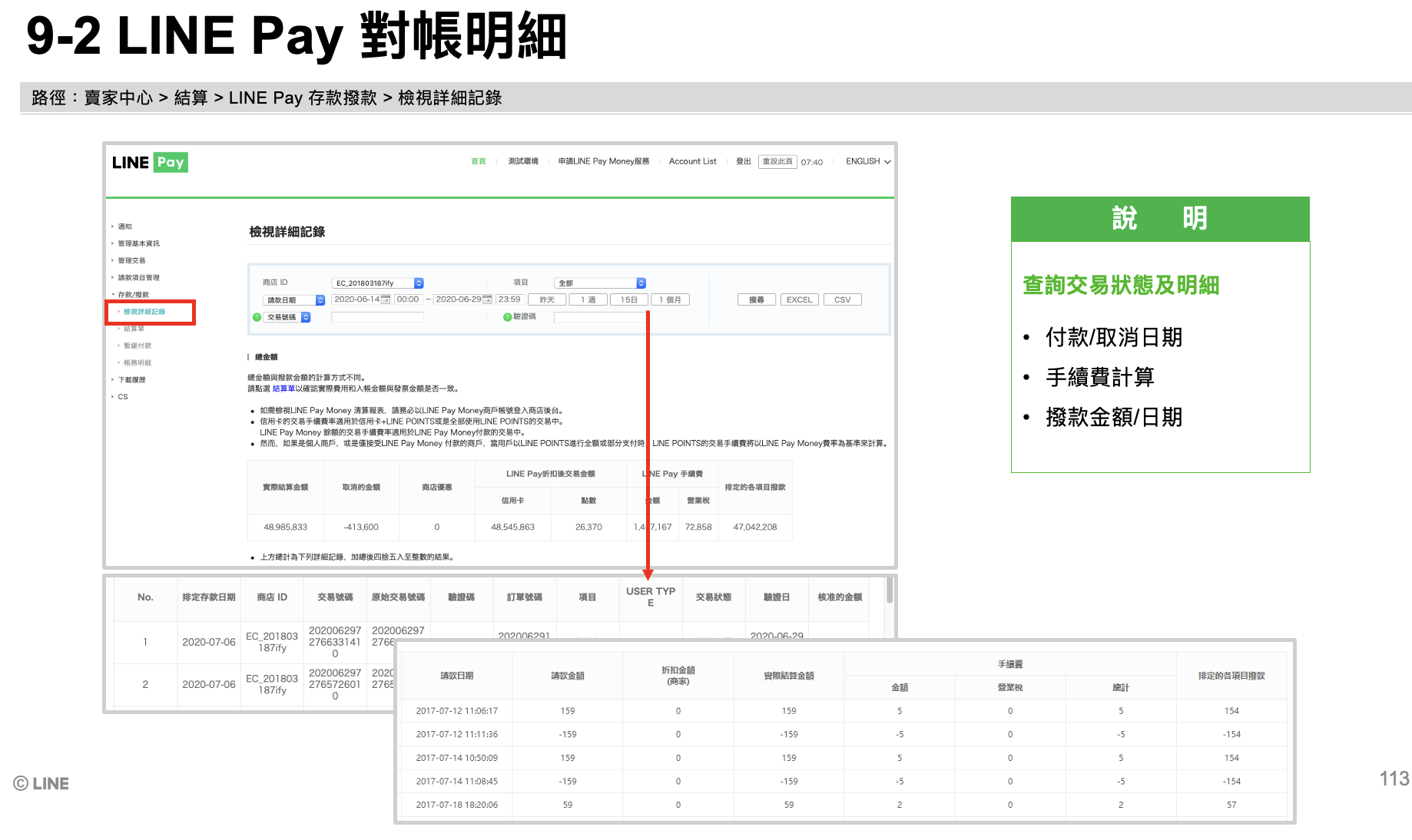1412x840 pixels.
Task: Select 檢視詳細記錄 in the sidebar
Action: pos(144,312)
